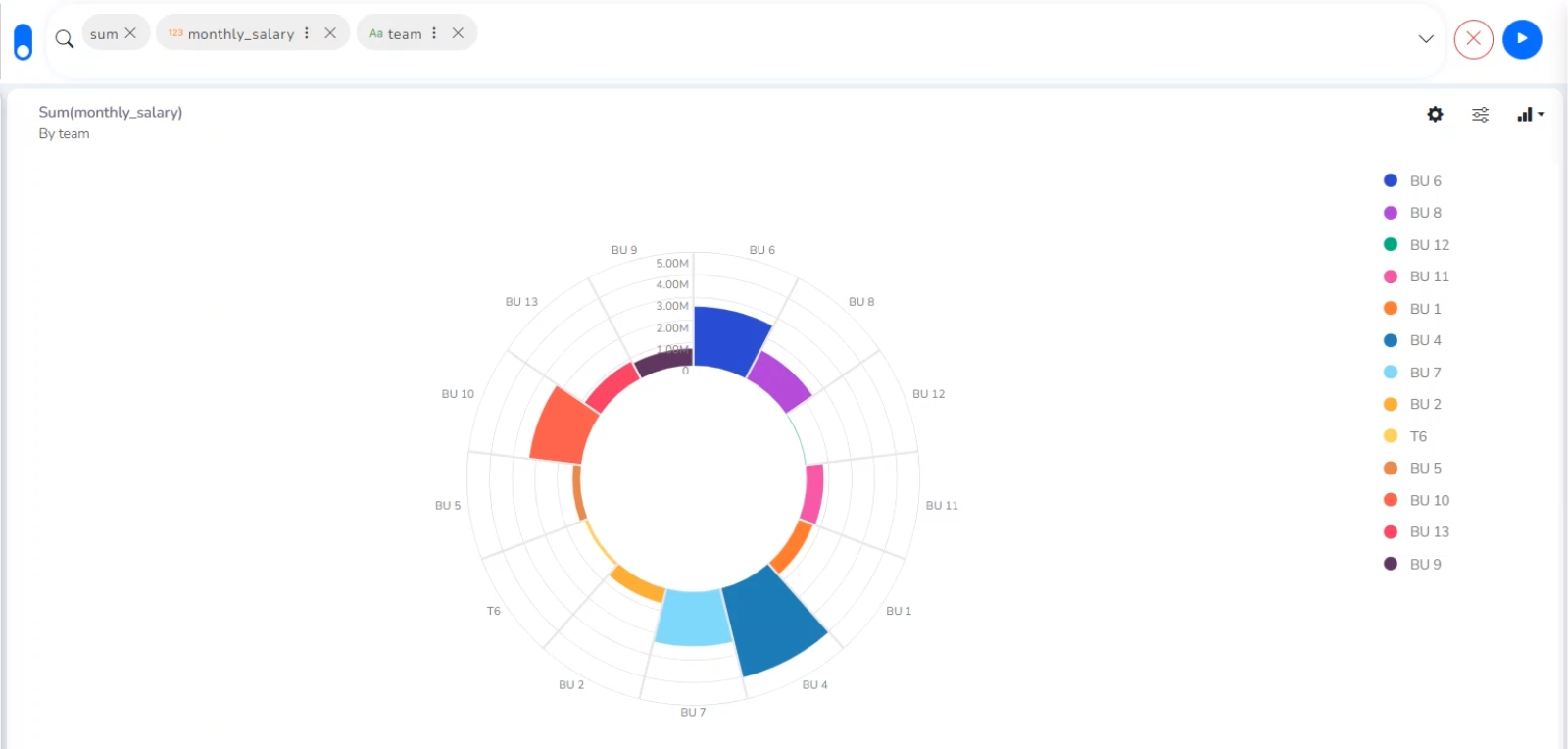Toggle BU 6 series in legend
1568x749 pixels.
pyautogui.click(x=1425, y=181)
